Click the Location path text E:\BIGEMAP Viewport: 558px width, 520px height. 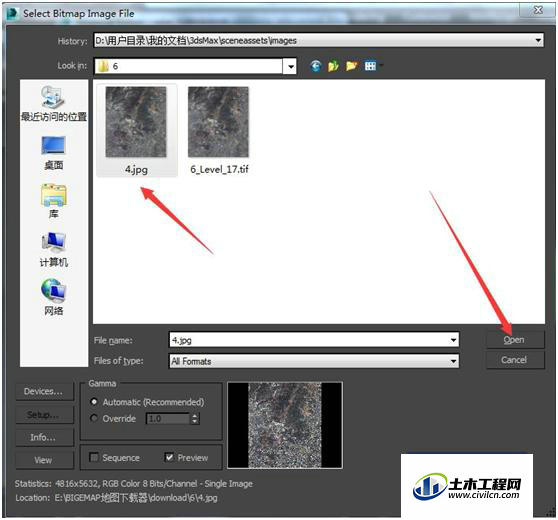[136, 498]
